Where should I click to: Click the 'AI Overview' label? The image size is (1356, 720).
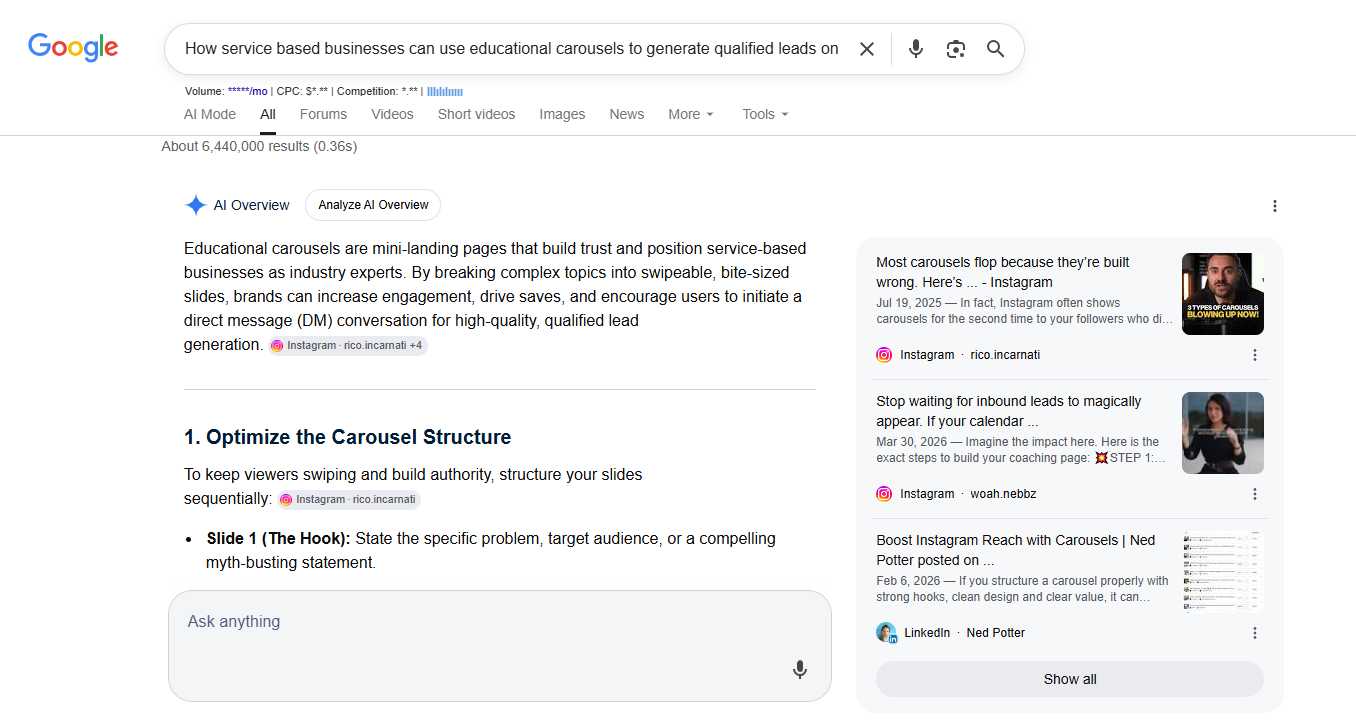pyautogui.click(x=251, y=205)
